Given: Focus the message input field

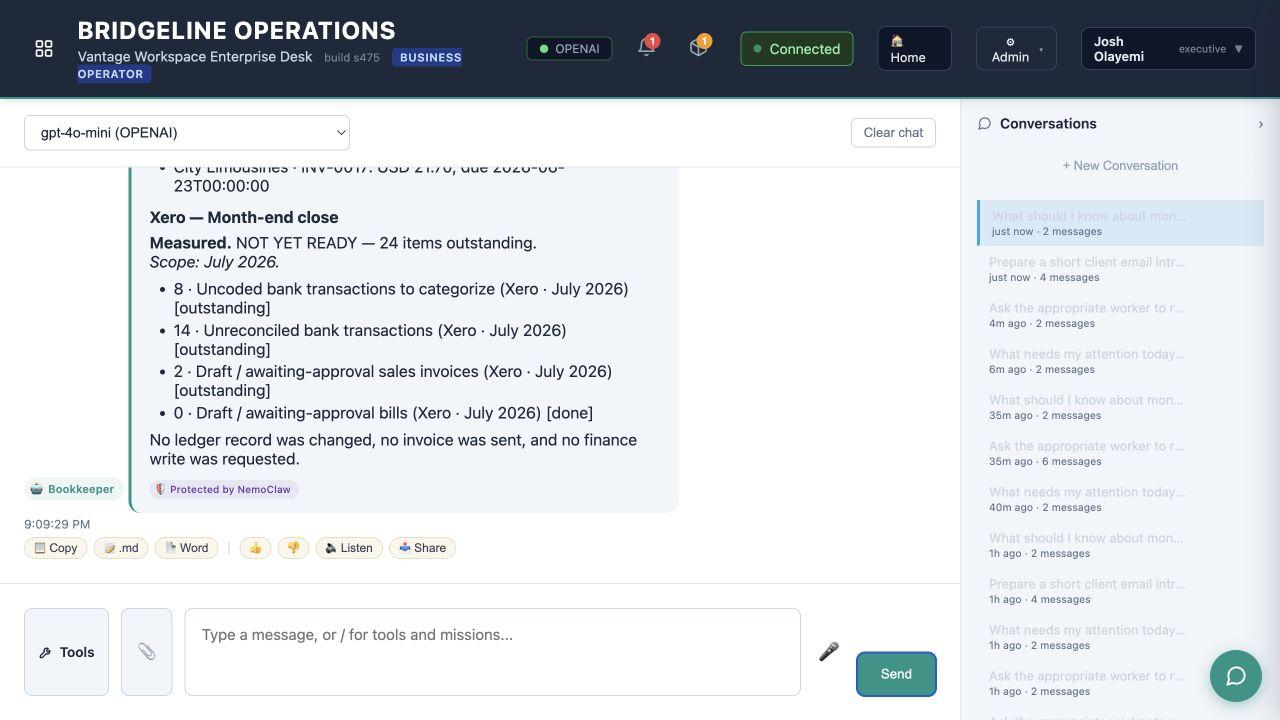Looking at the screenshot, I should coord(492,652).
